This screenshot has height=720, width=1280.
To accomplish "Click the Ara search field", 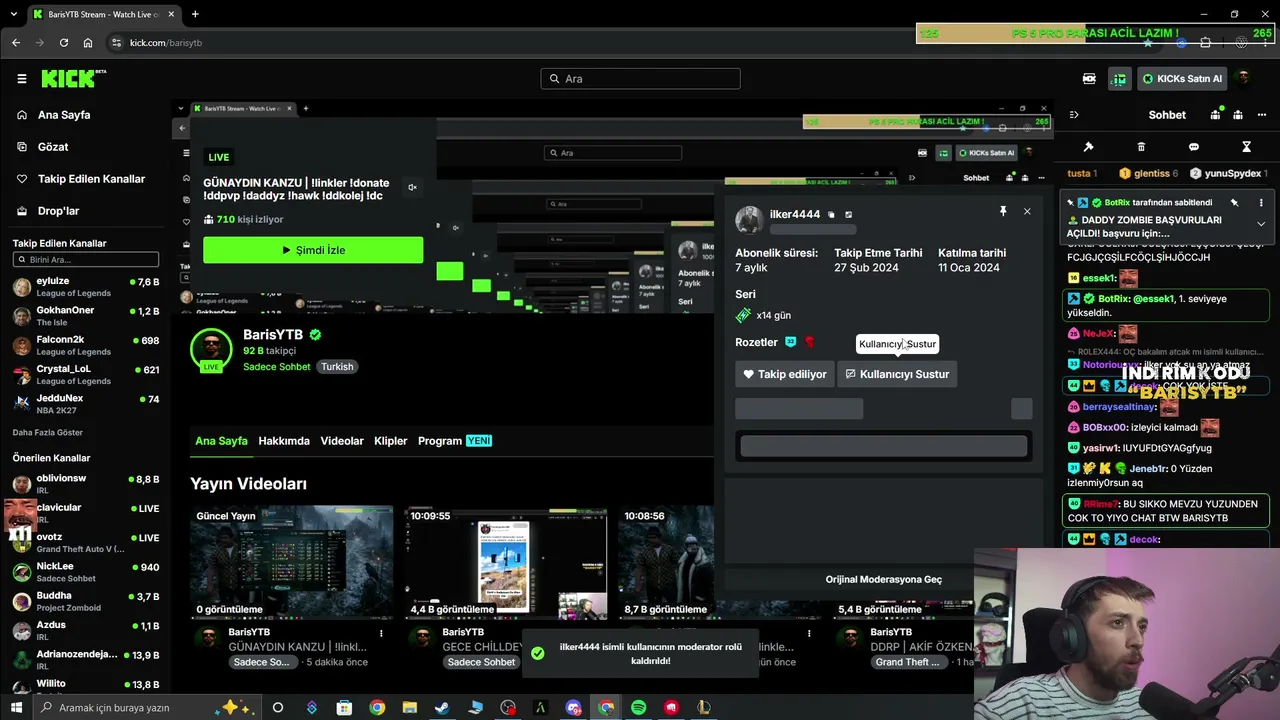I will pos(641,79).
